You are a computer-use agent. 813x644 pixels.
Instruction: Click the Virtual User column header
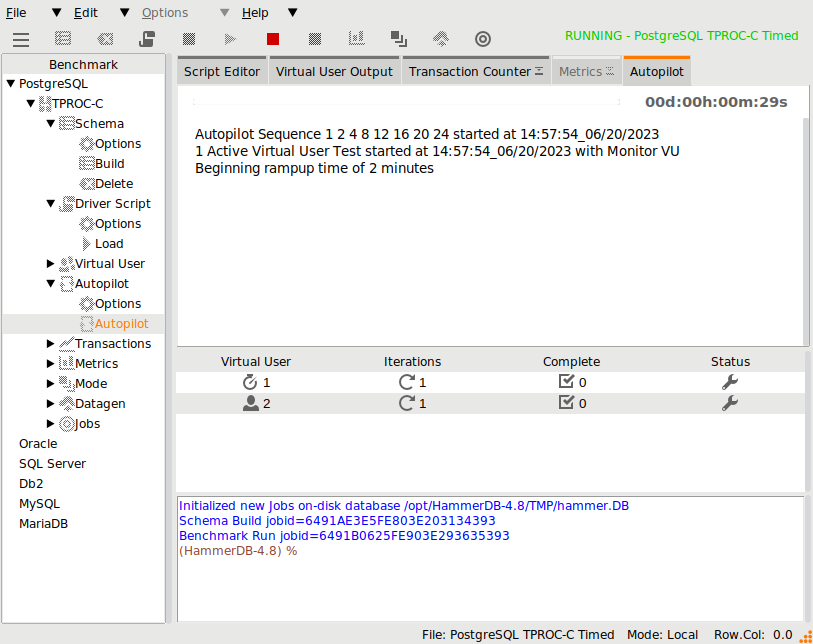tap(256, 361)
